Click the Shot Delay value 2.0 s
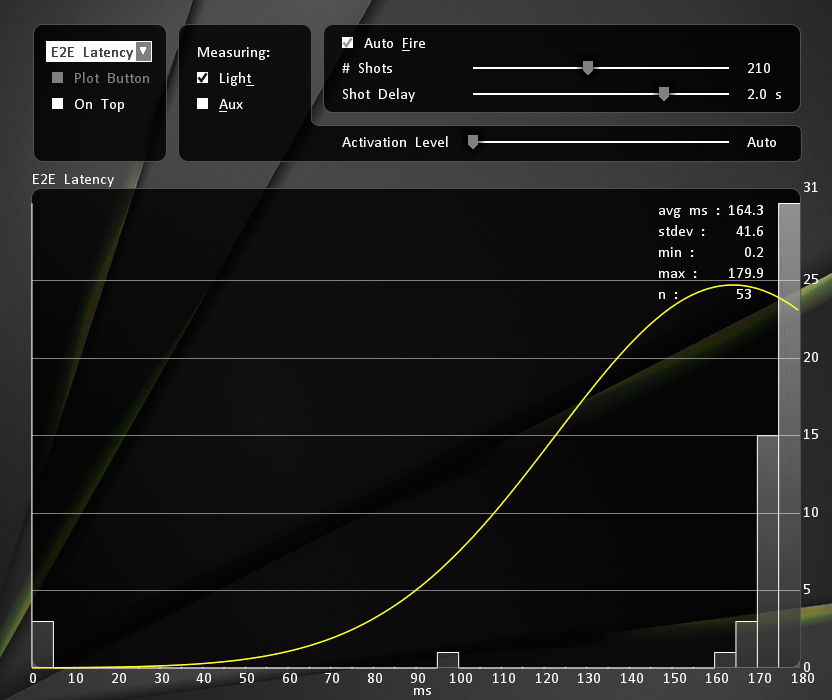Screen dimensions: 832x700 click(x=764, y=95)
